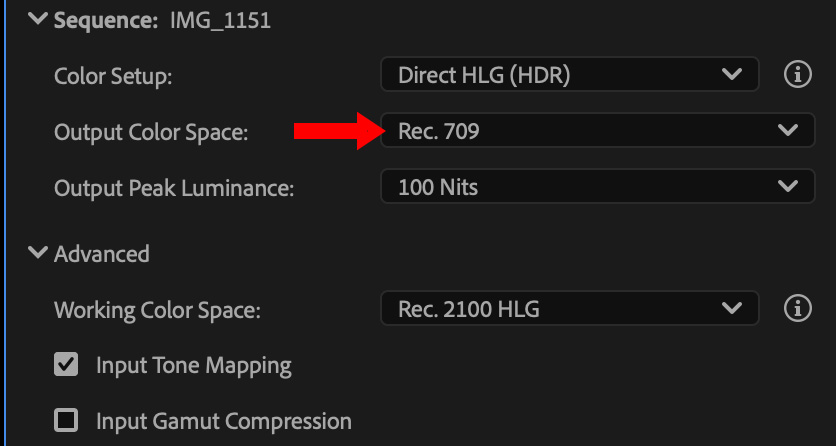Collapse the Sequence section chevron
The width and height of the screenshot is (836, 446).
(38, 19)
